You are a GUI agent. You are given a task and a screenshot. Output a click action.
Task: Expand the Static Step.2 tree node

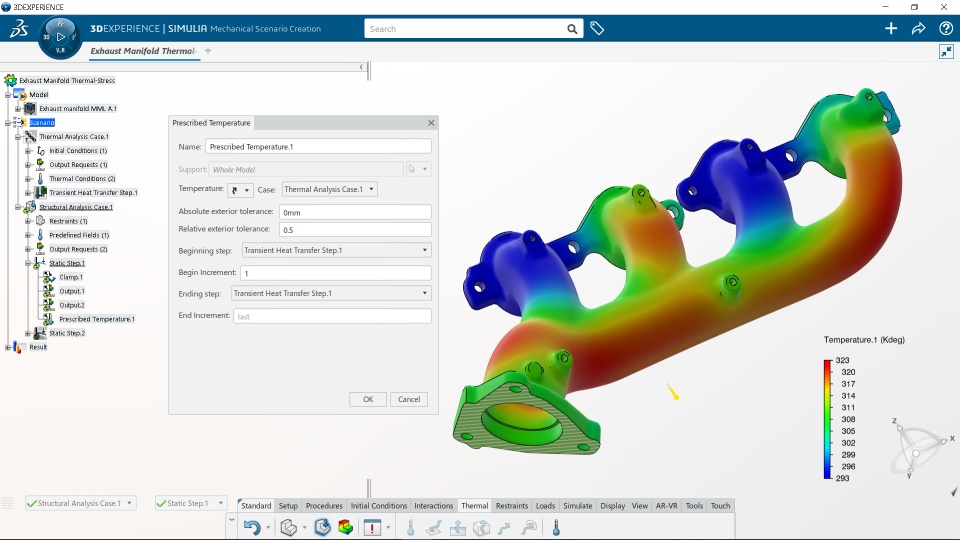[28, 333]
